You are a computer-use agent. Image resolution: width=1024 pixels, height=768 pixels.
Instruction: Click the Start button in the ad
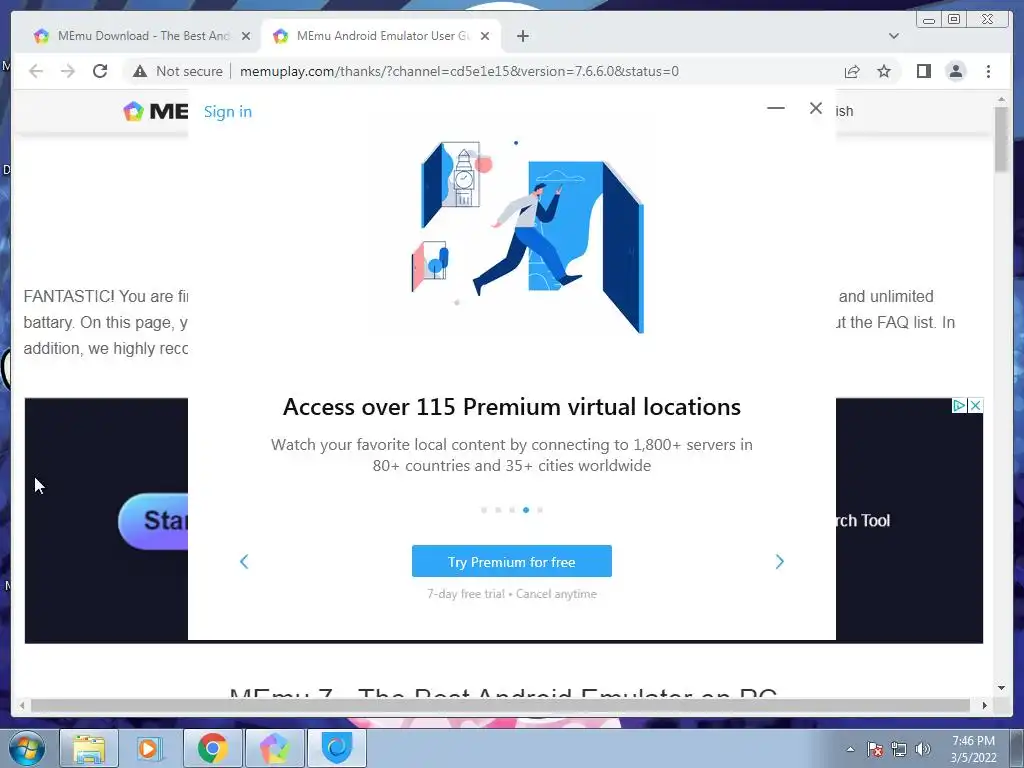(154, 520)
